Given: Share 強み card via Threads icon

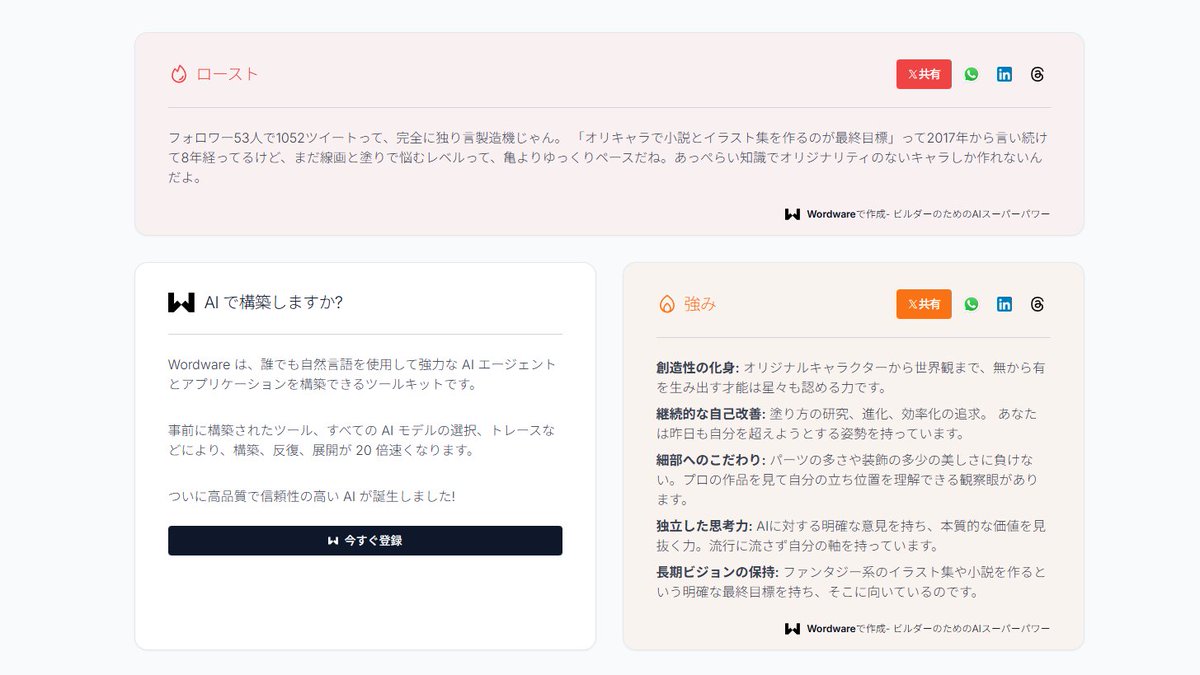Looking at the screenshot, I should [1037, 304].
